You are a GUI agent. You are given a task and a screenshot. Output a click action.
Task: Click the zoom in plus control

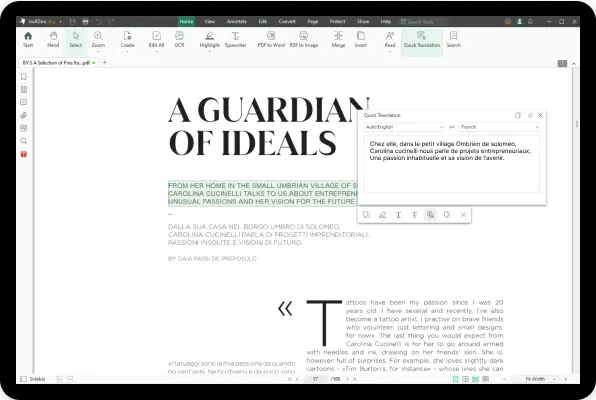566,379
